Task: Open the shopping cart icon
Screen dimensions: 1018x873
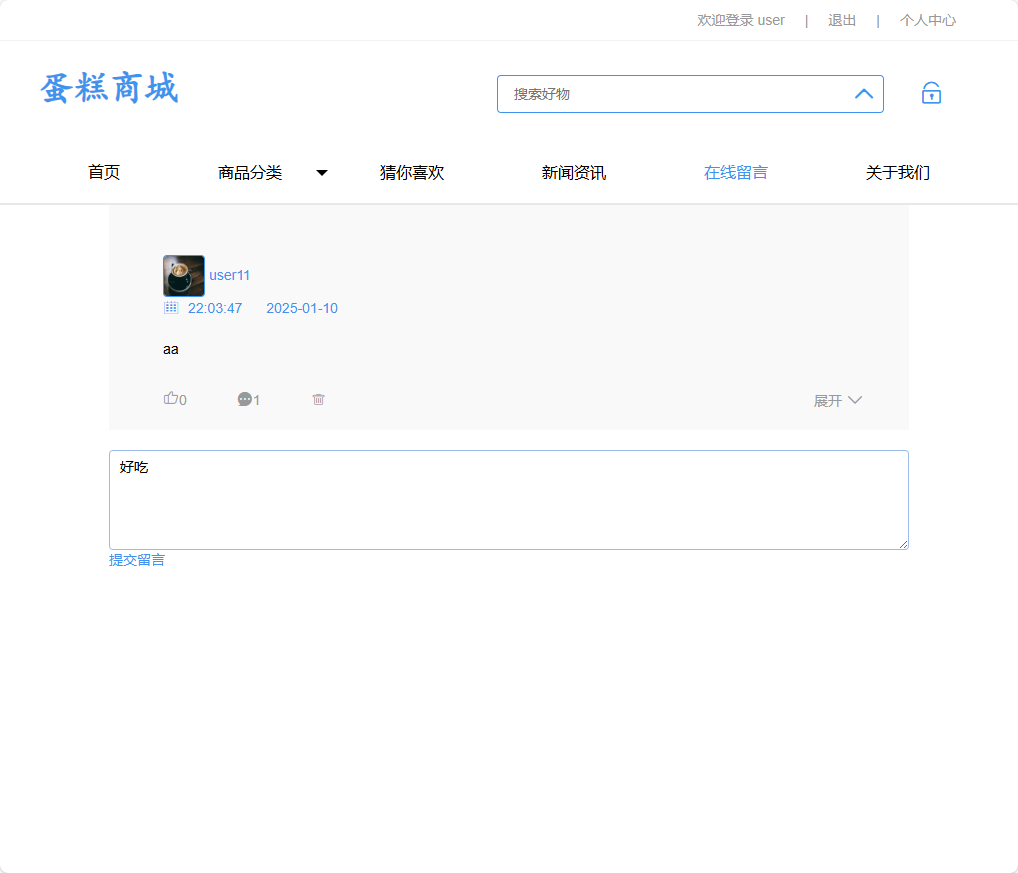Action: (931, 92)
